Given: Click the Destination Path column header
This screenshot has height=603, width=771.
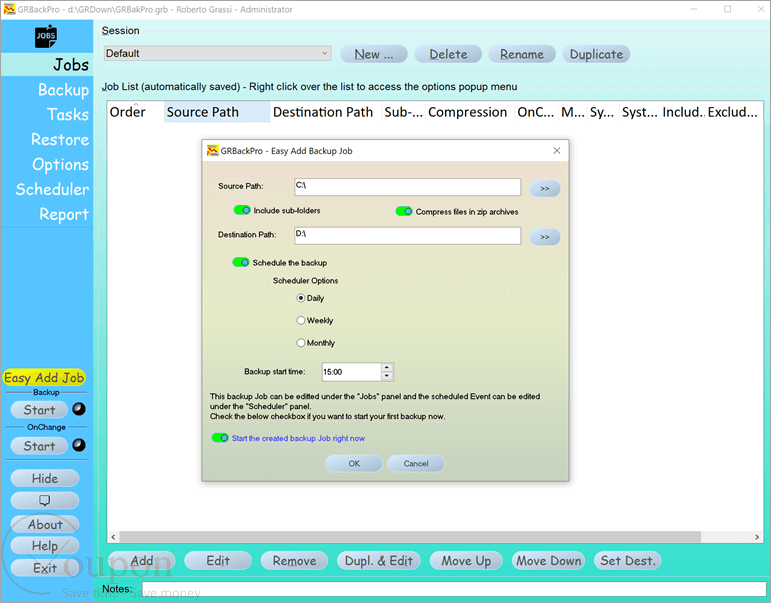Looking at the screenshot, I should [326, 112].
